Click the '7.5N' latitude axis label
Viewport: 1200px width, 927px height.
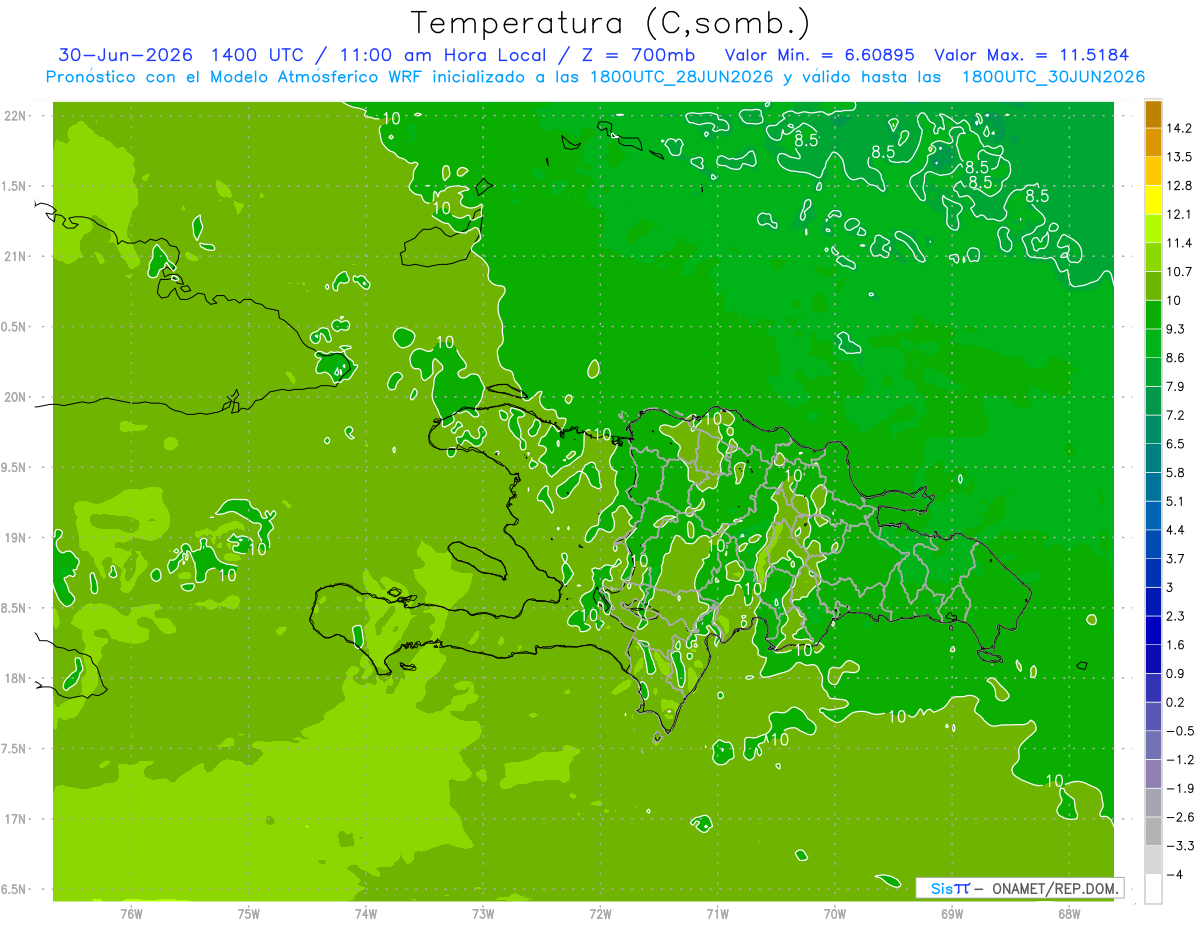click(15, 749)
